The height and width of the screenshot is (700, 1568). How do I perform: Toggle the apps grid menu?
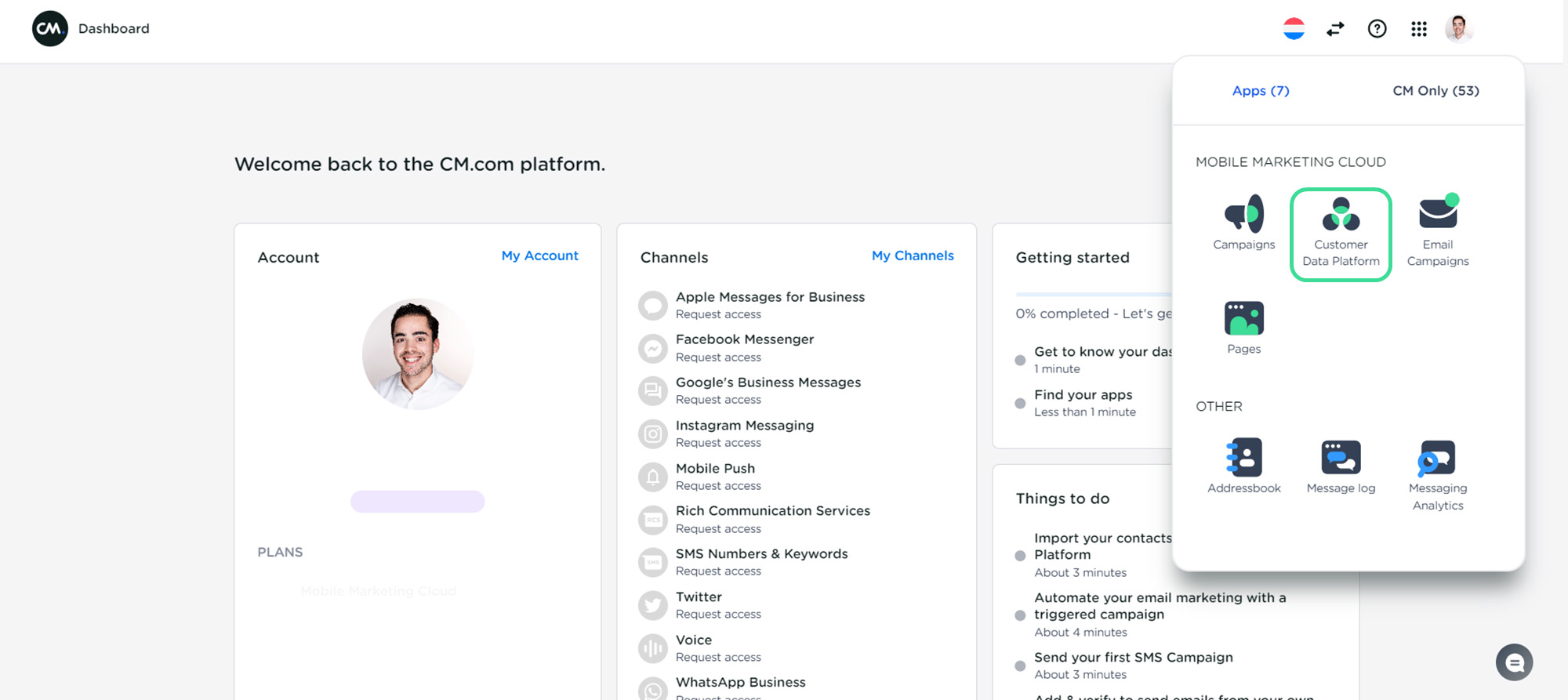[x=1418, y=29]
